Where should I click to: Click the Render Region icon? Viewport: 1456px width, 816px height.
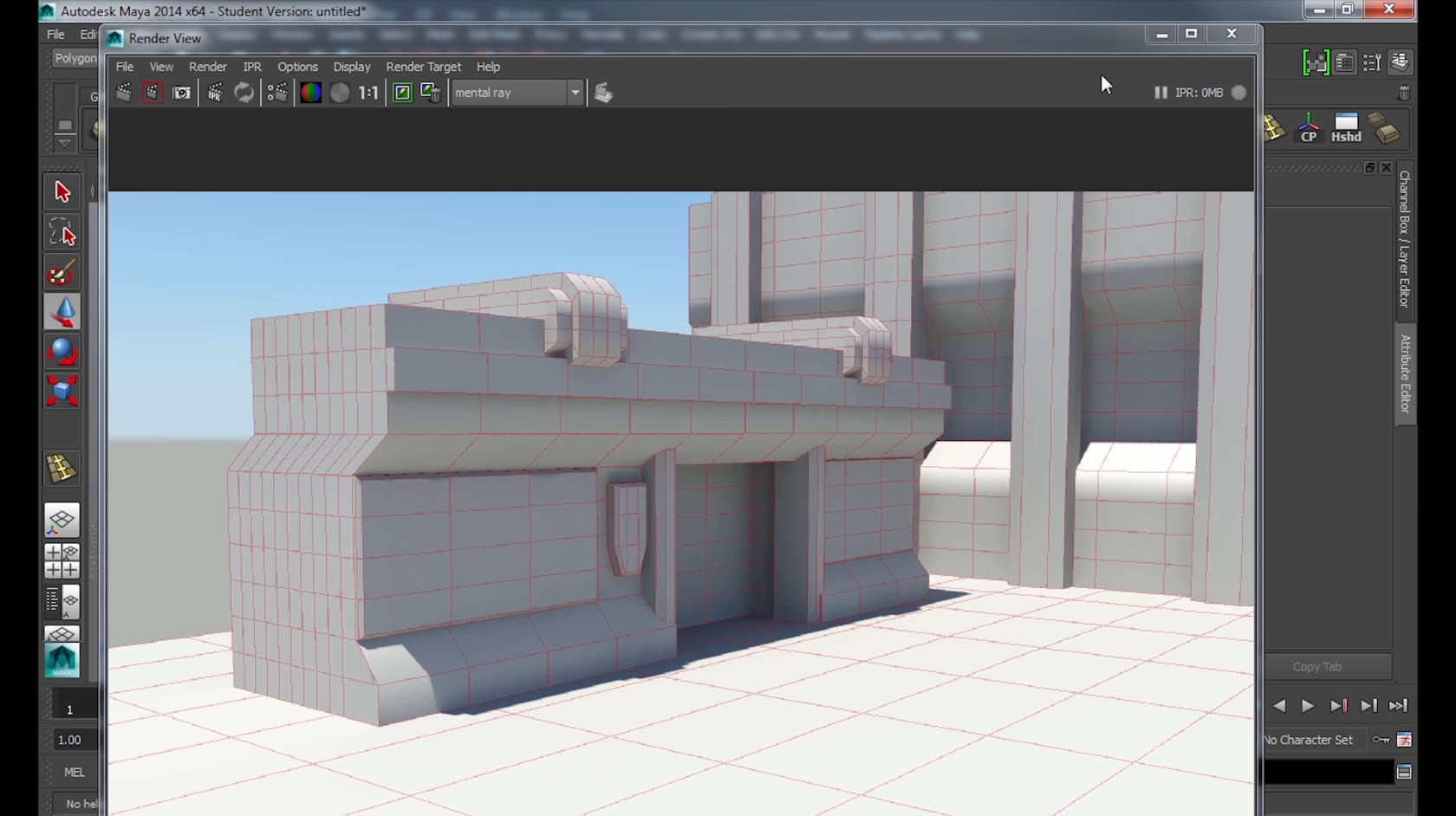coord(153,93)
